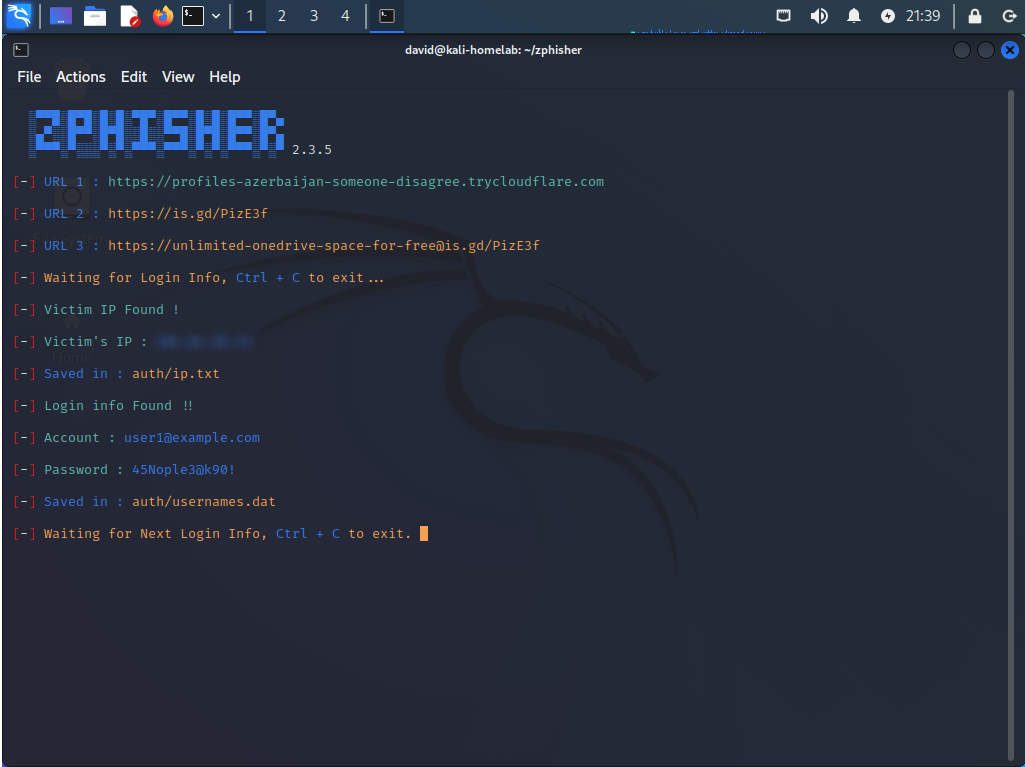Launch the file manager from the panel

tap(95, 16)
